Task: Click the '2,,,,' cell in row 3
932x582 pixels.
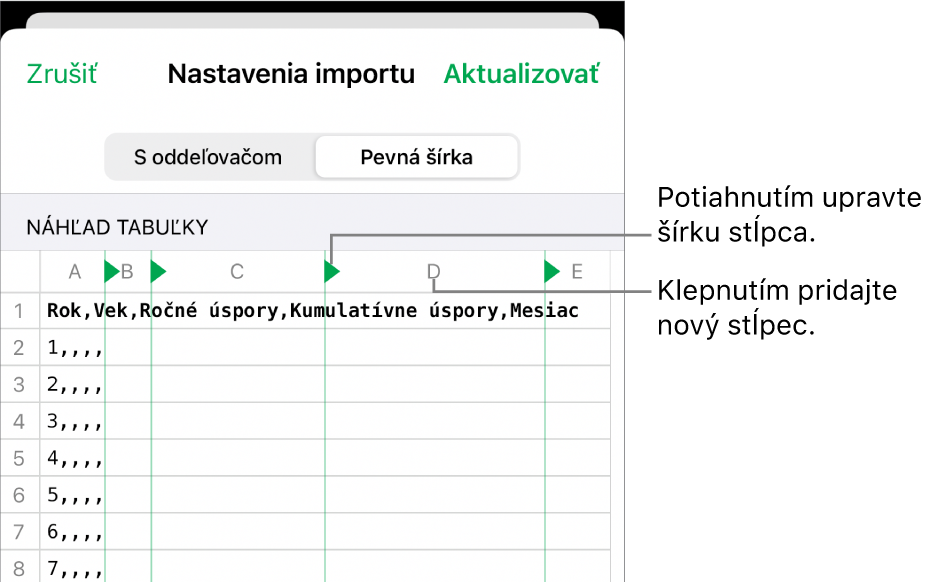Action: click(x=75, y=385)
